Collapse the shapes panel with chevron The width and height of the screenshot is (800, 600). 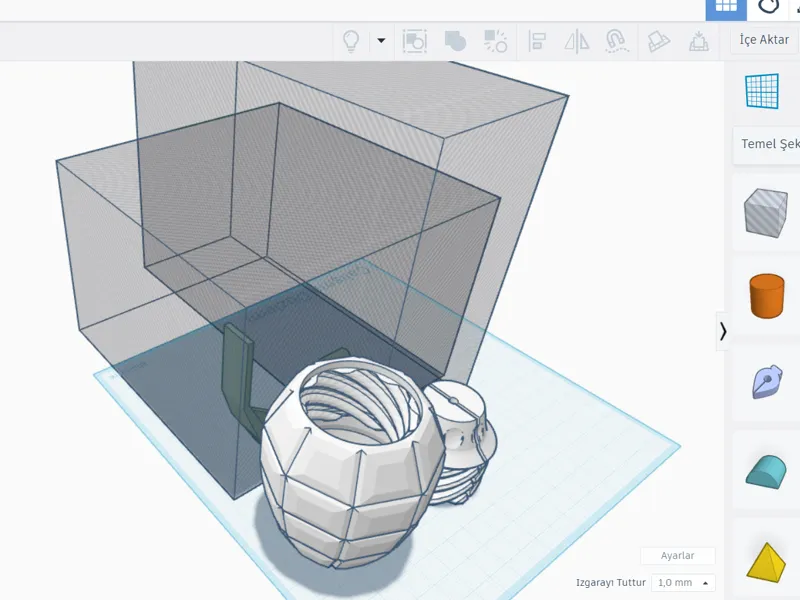pos(723,331)
